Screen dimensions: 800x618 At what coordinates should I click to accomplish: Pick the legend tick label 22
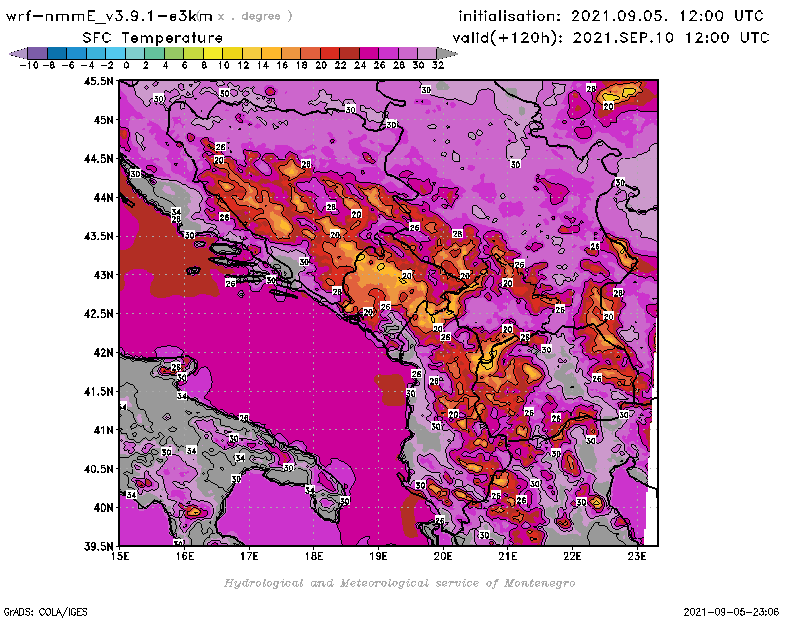(x=340, y=65)
